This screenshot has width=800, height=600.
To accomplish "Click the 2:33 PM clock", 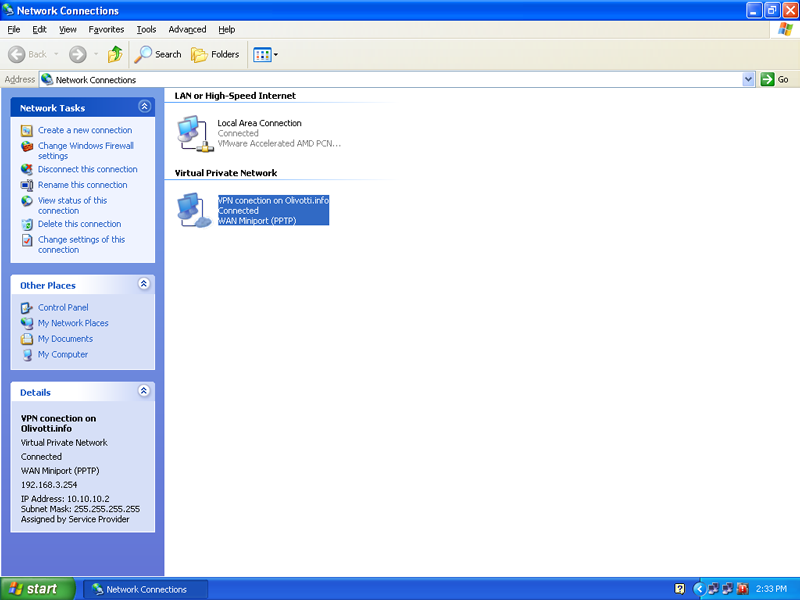I will click(771, 589).
